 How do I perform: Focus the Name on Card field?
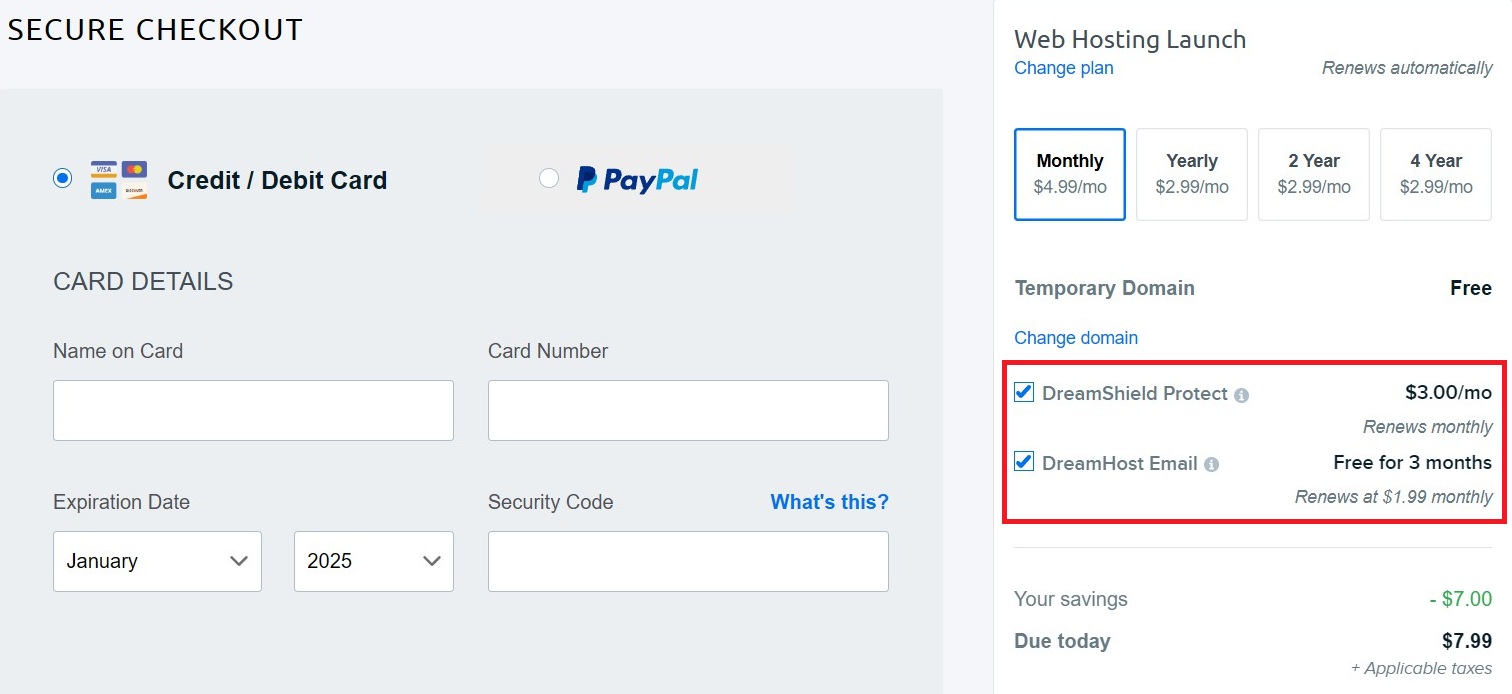253,410
